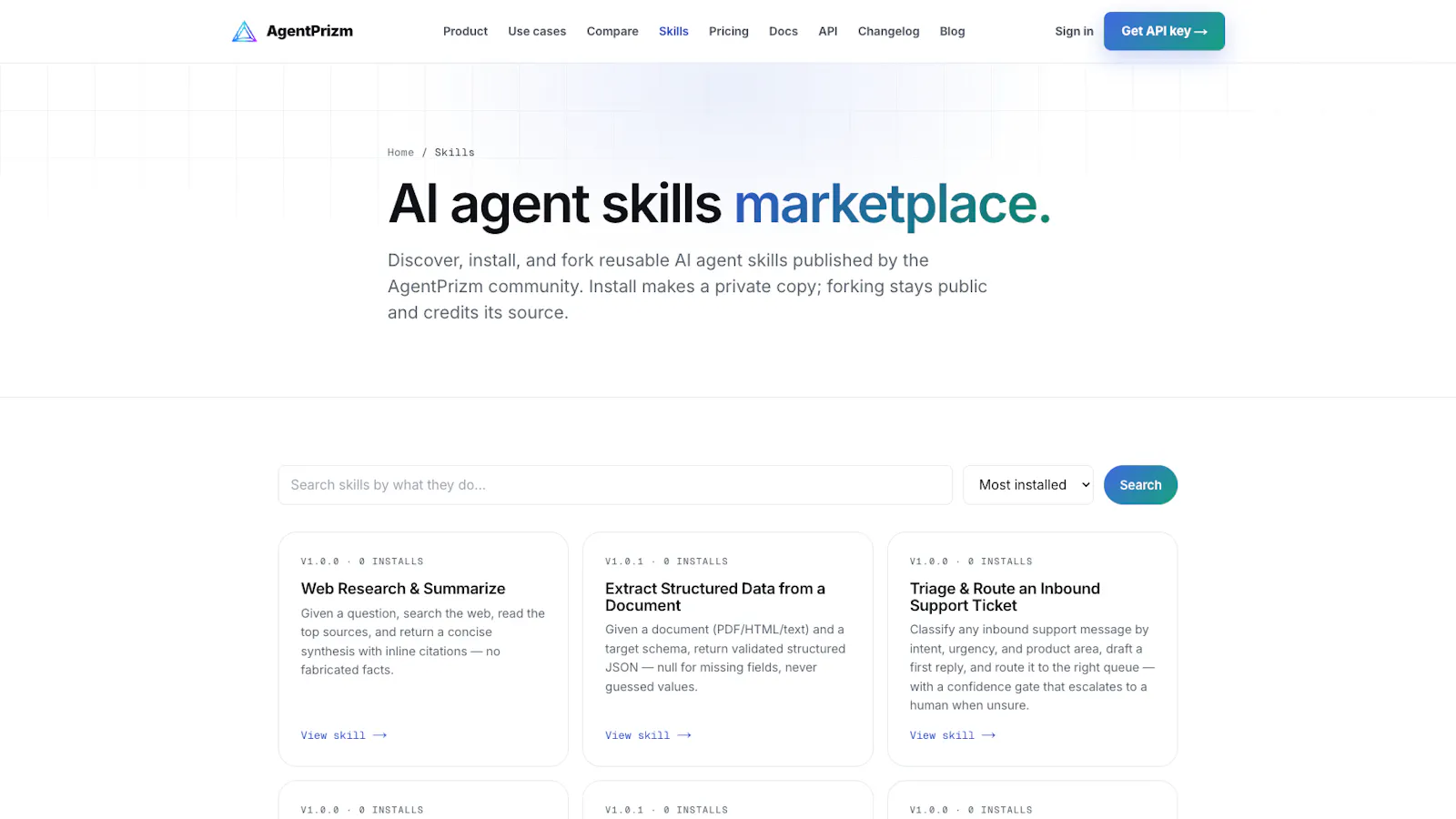Image resolution: width=1456 pixels, height=819 pixels.
Task: Click the AgentPrizm brand name text
Action: click(309, 31)
